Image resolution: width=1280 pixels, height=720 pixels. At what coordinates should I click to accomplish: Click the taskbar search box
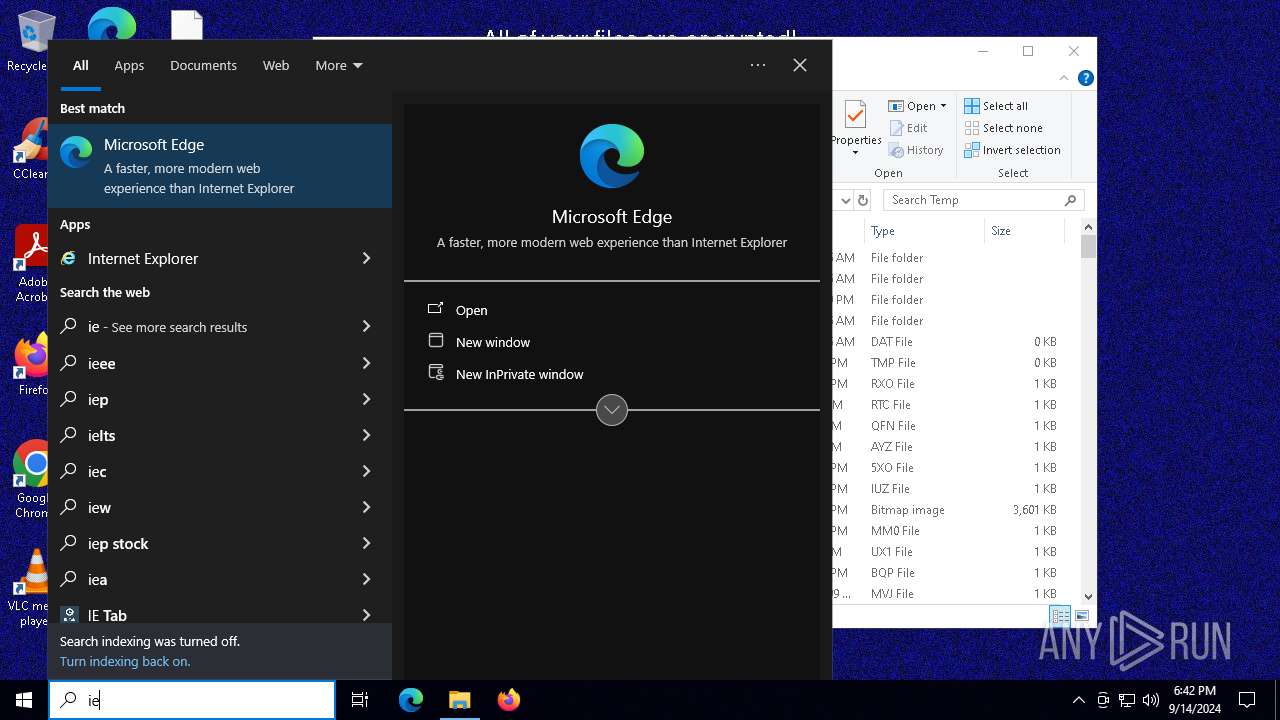(x=192, y=700)
